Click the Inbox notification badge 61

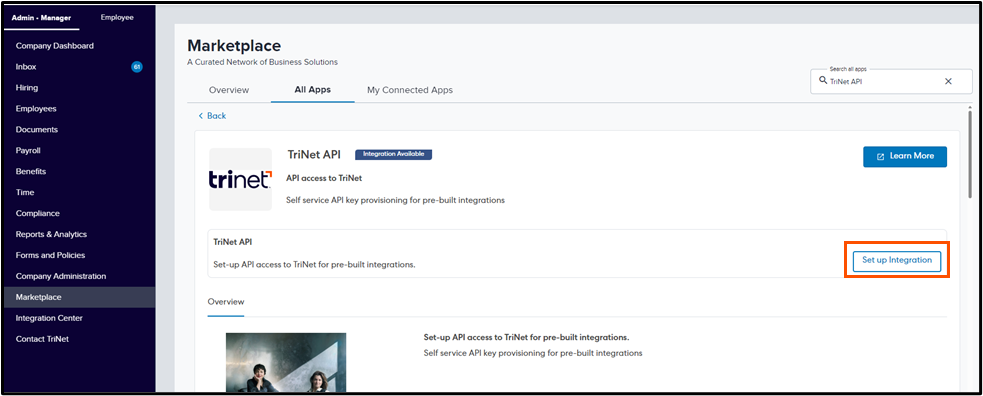(137, 67)
